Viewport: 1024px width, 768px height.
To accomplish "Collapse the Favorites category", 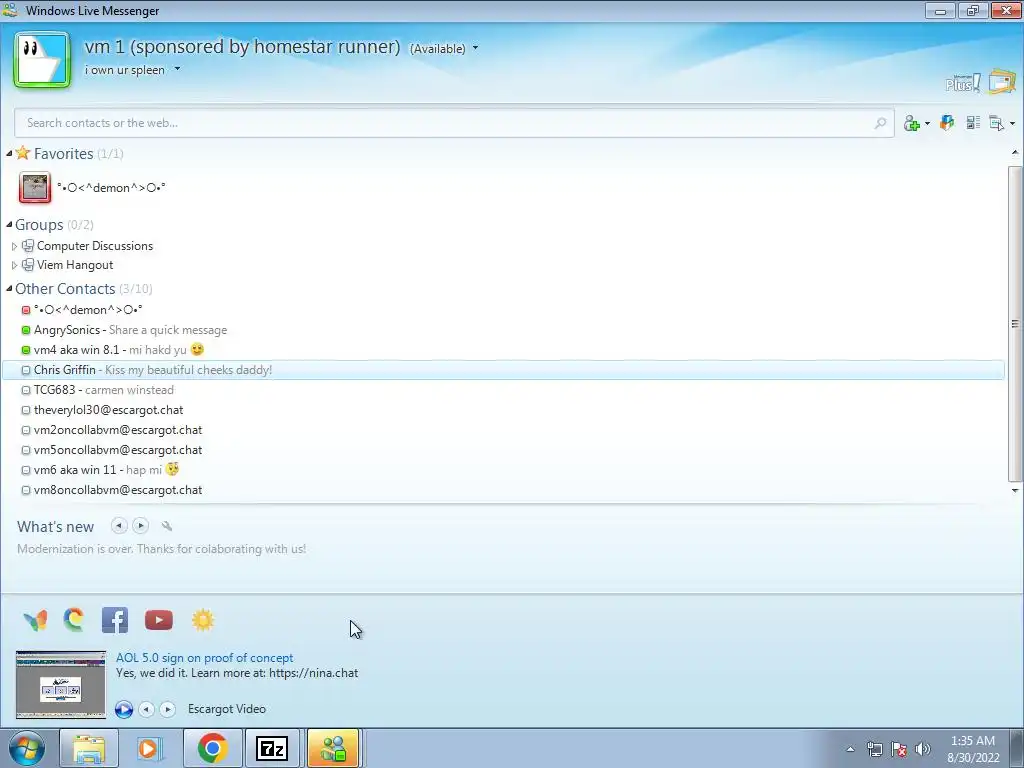I will [9, 153].
